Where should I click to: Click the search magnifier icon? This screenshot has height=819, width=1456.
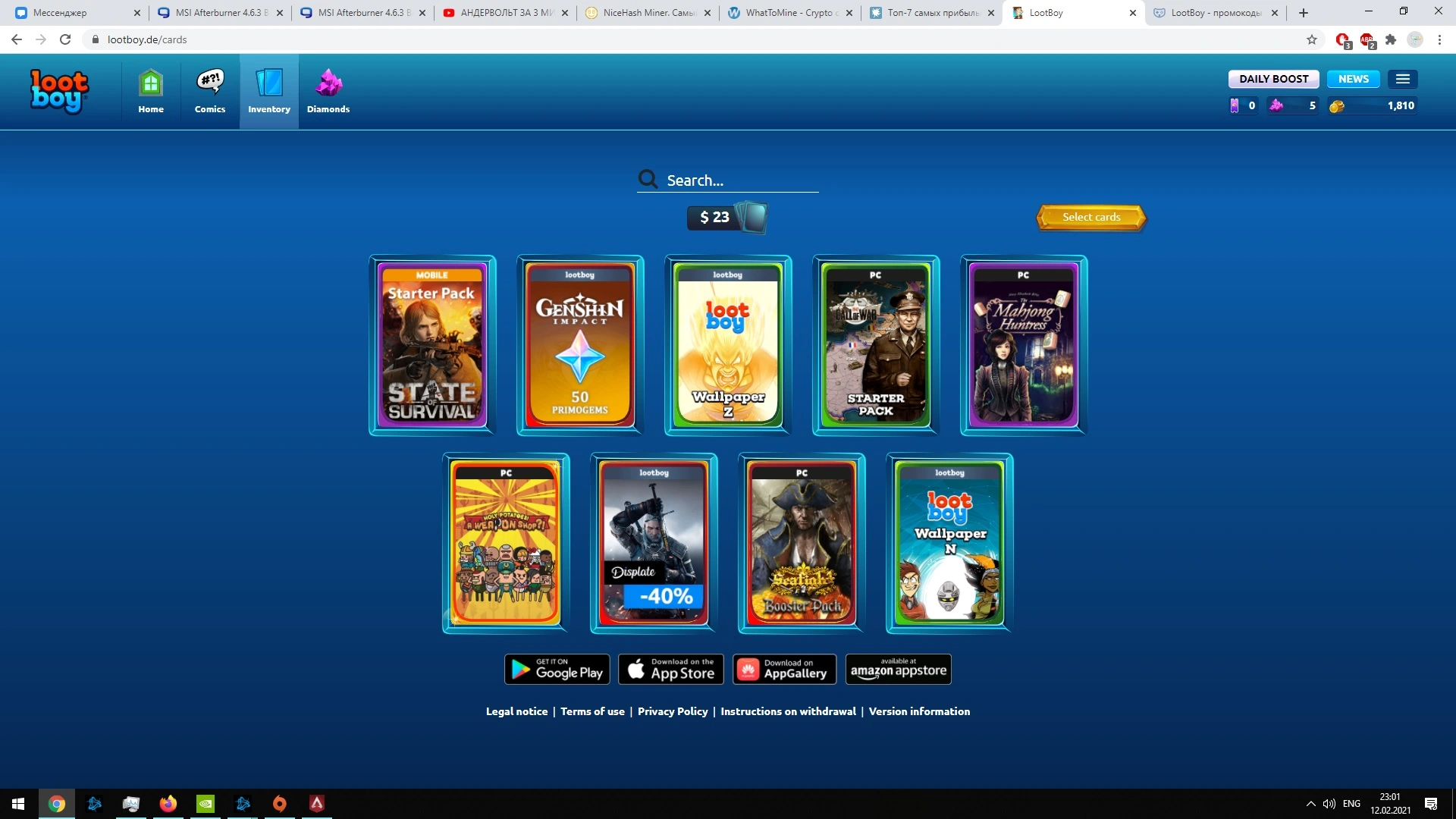(x=648, y=179)
